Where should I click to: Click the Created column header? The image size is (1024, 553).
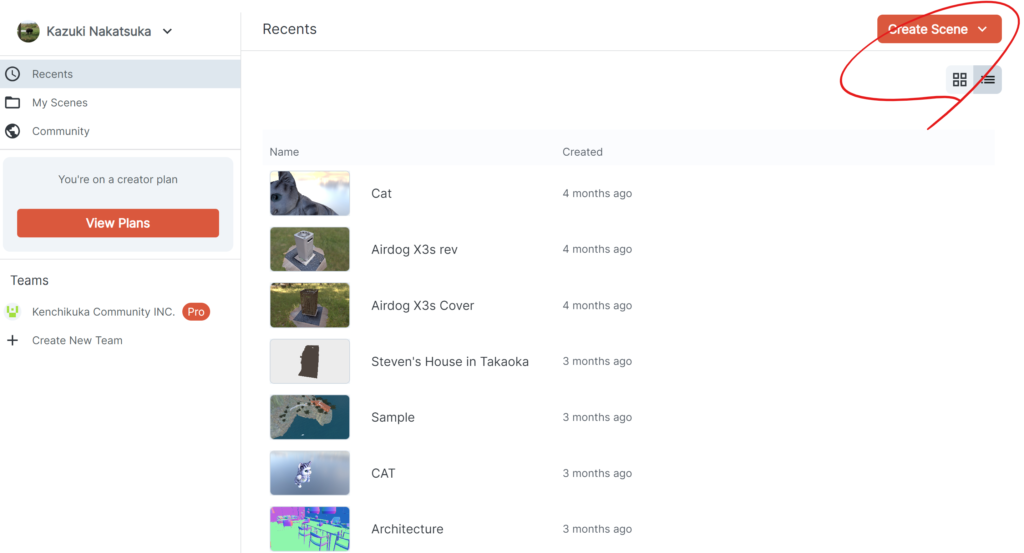click(583, 152)
